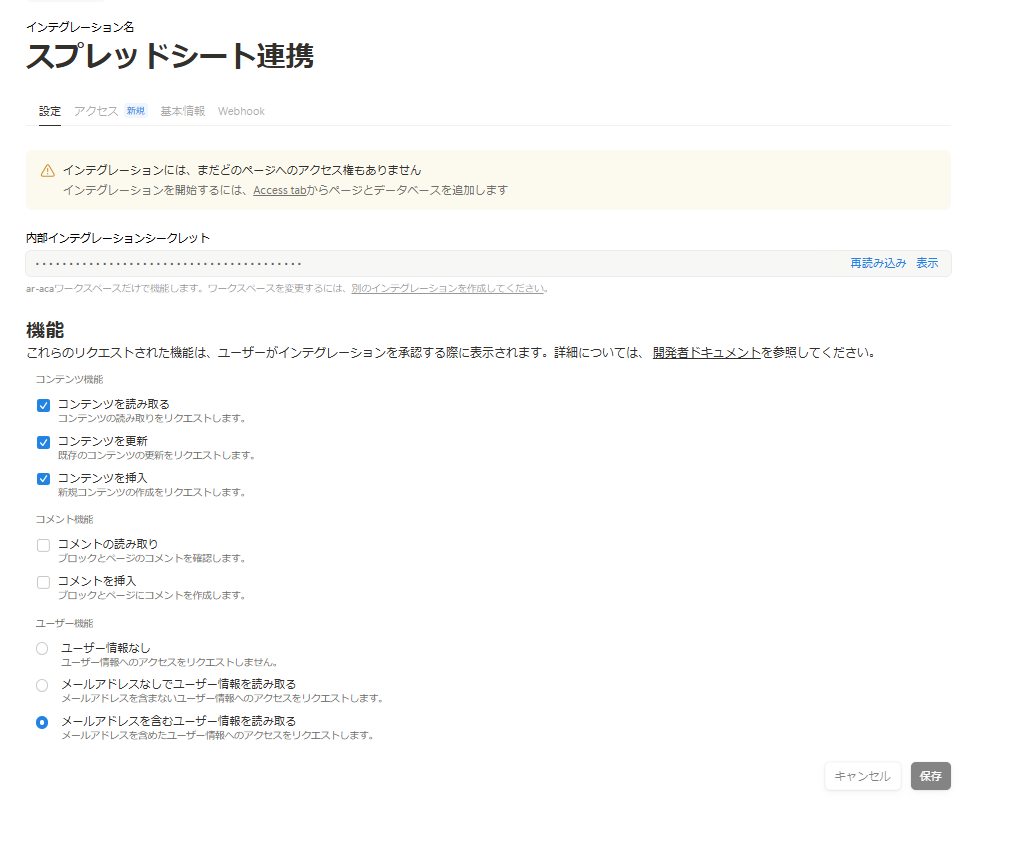Uncheck the コンテンツを更新 checkbox

[43, 442]
